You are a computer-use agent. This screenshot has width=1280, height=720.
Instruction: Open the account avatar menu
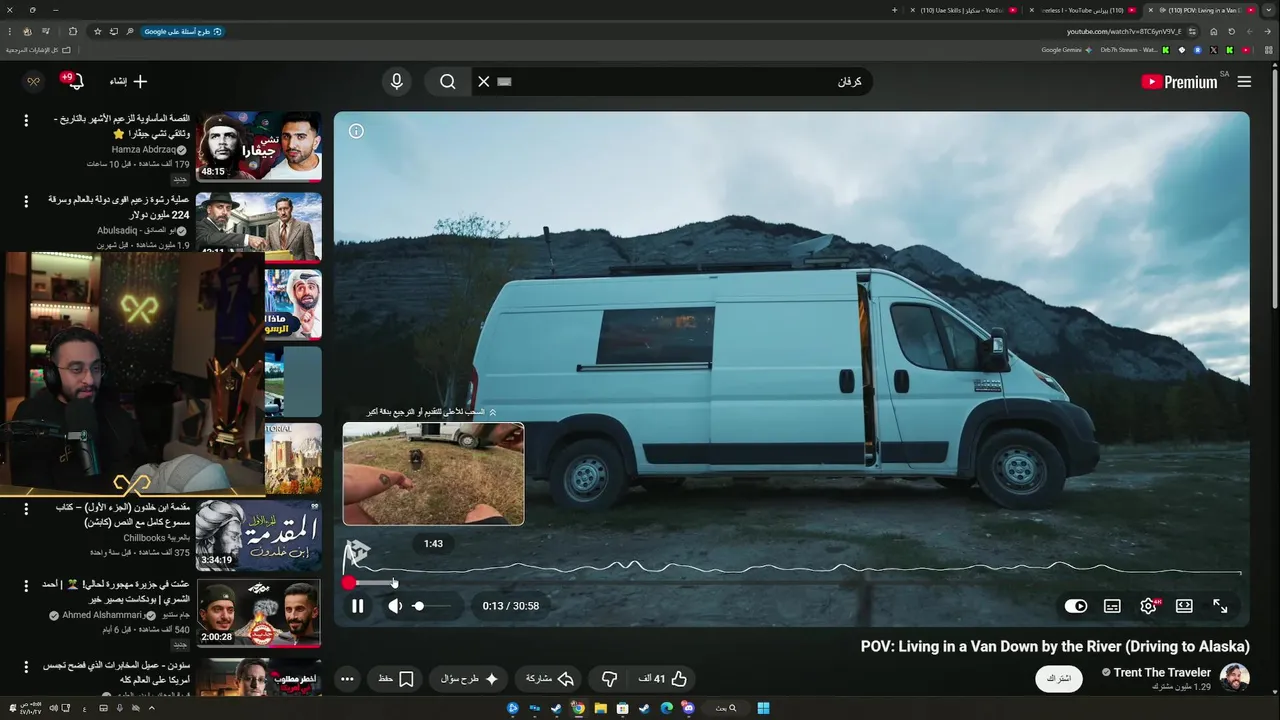pos(33,82)
